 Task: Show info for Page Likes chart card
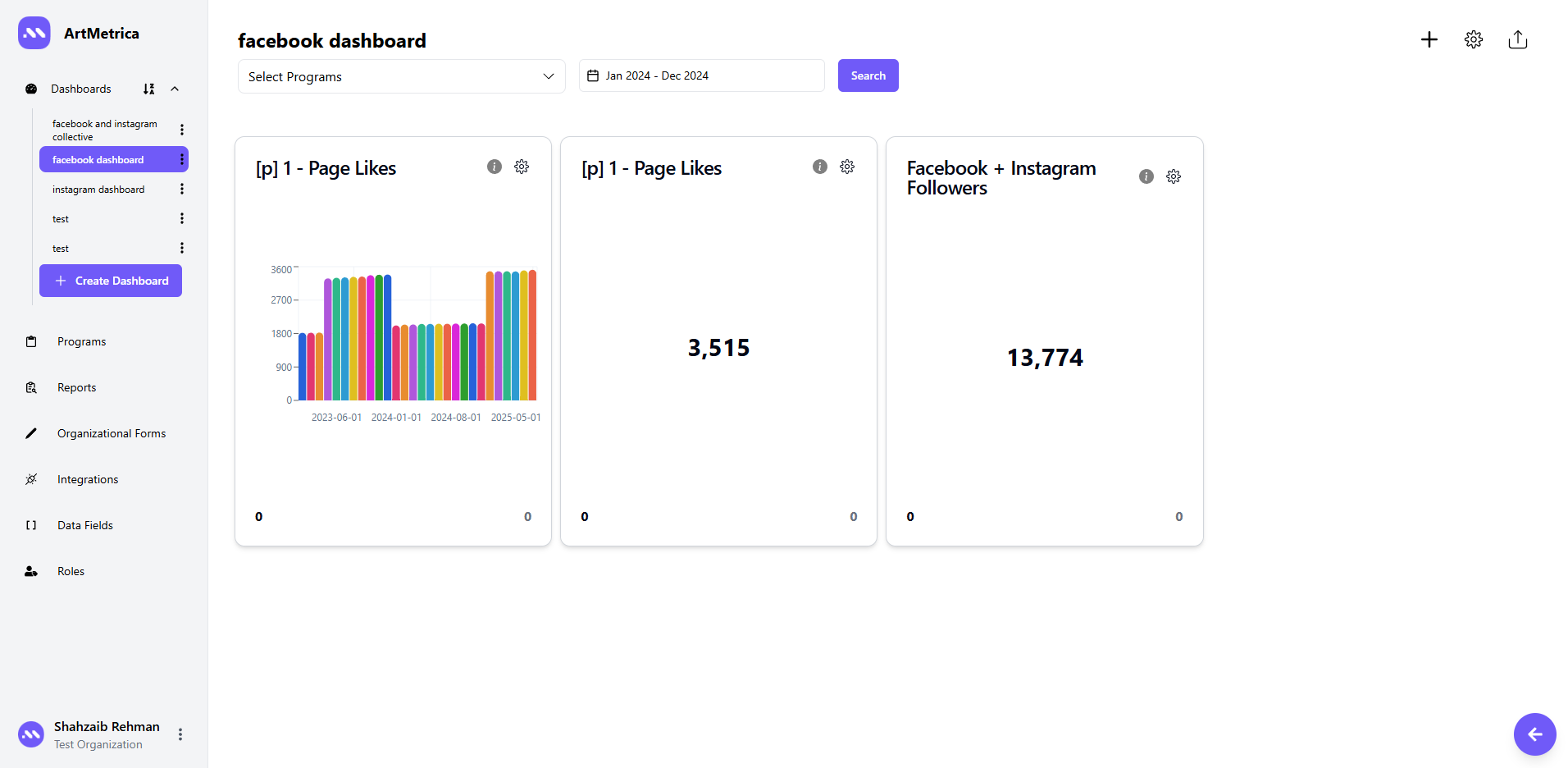pos(495,167)
